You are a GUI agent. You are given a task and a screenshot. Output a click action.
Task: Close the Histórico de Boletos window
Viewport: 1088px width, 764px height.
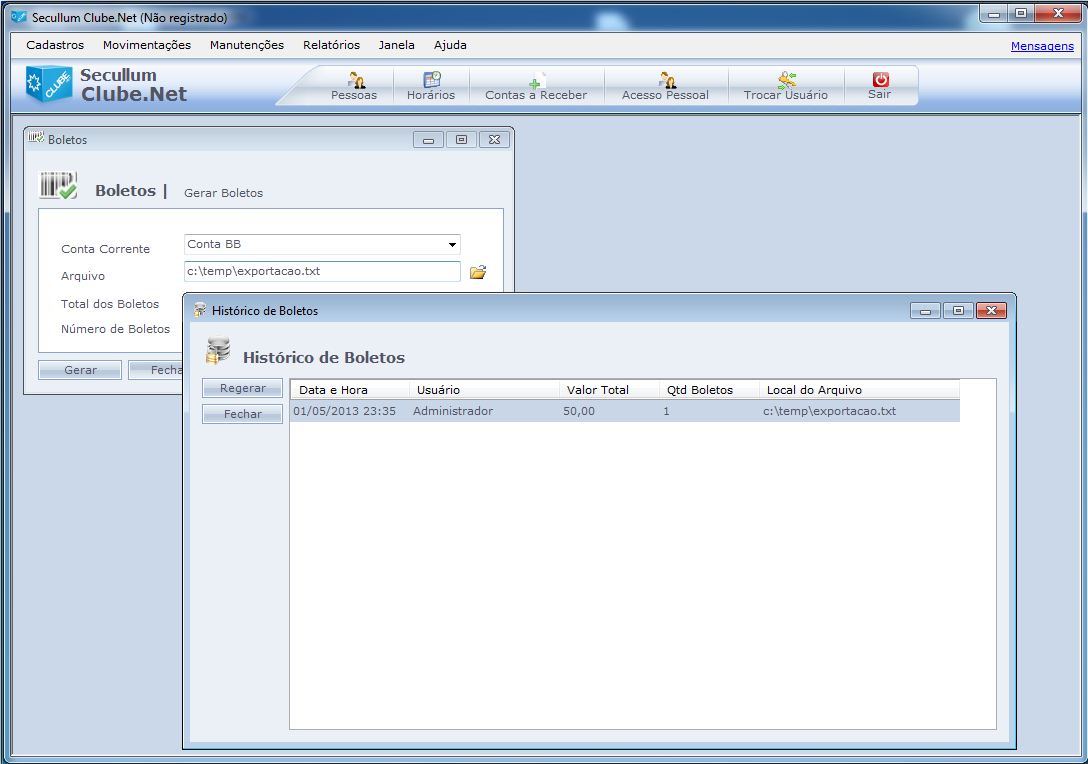(992, 310)
